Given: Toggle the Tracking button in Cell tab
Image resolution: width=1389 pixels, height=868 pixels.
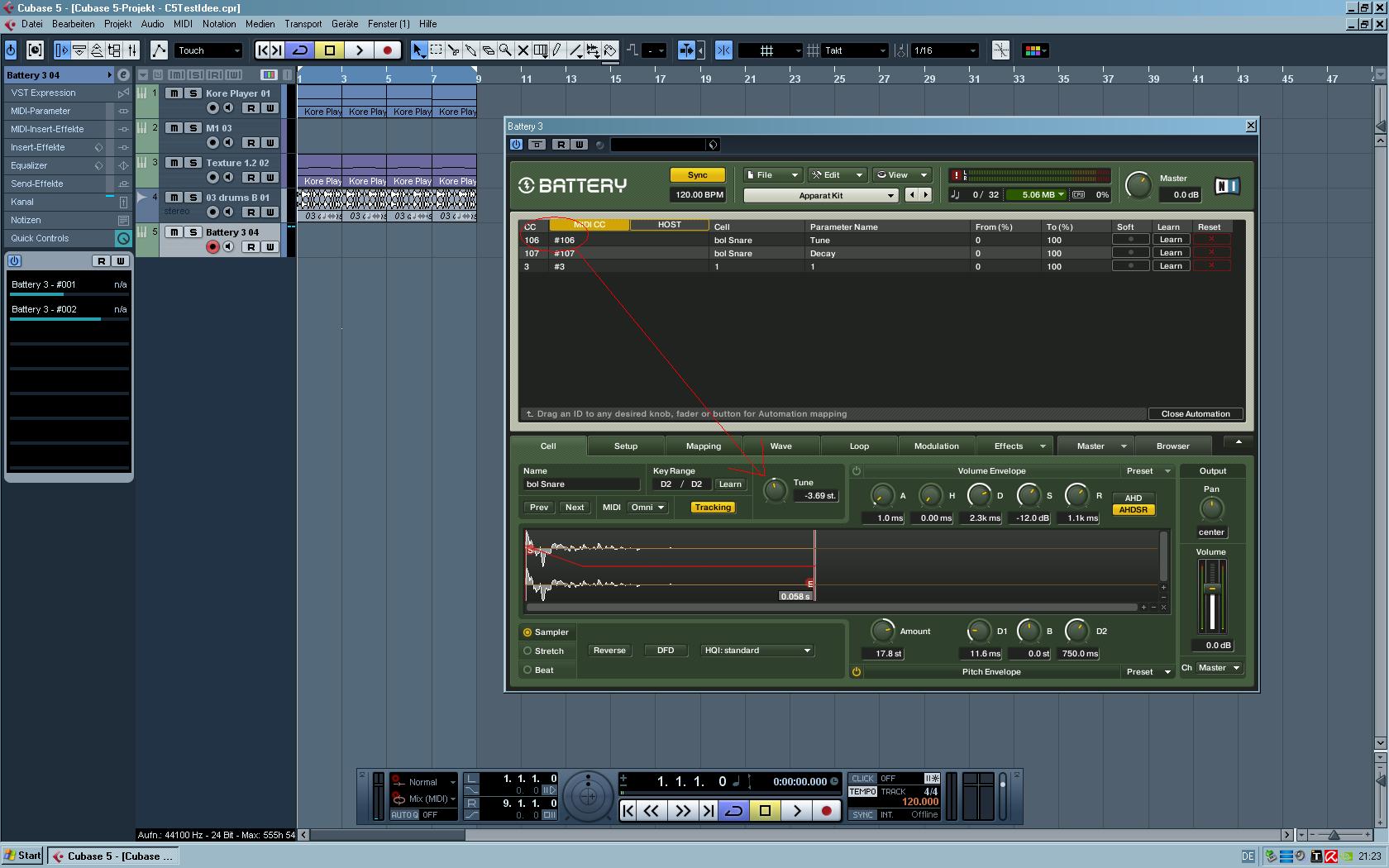Looking at the screenshot, I should 713,508.
